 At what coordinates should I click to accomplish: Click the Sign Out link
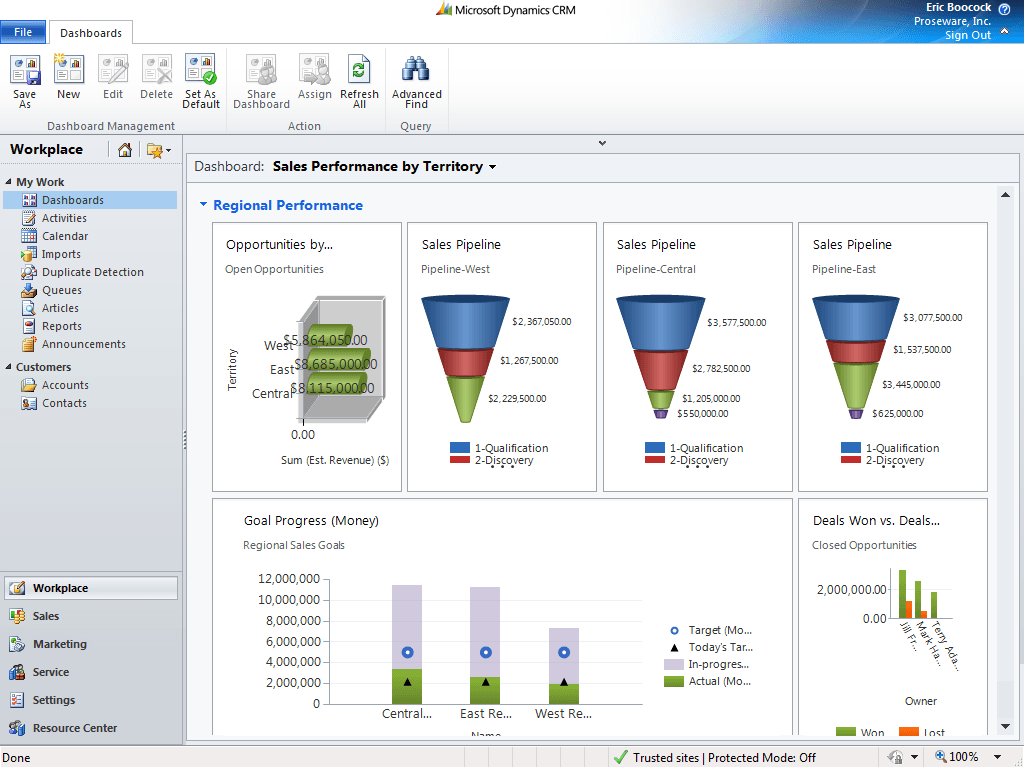[x=971, y=35]
